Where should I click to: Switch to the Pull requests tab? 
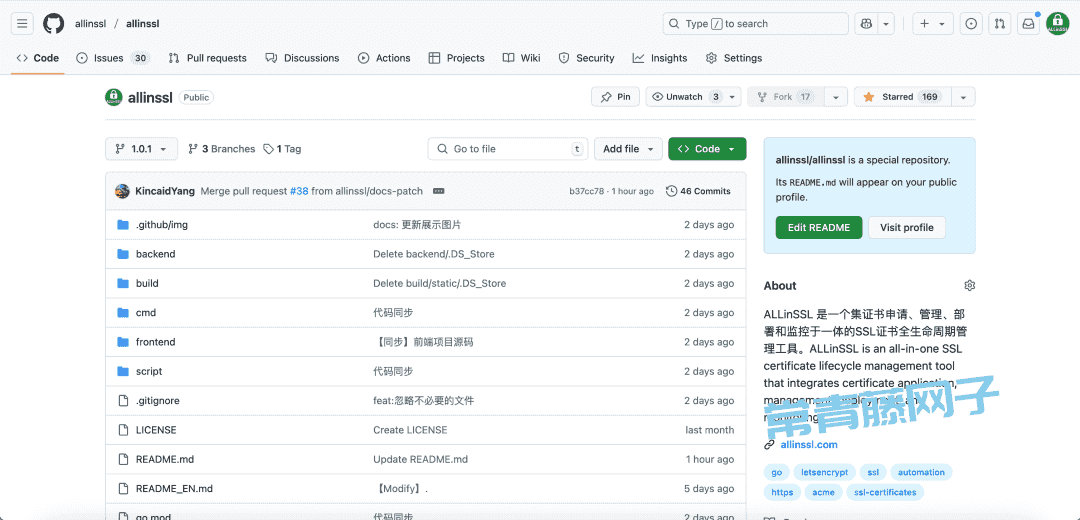[x=207, y=58]
